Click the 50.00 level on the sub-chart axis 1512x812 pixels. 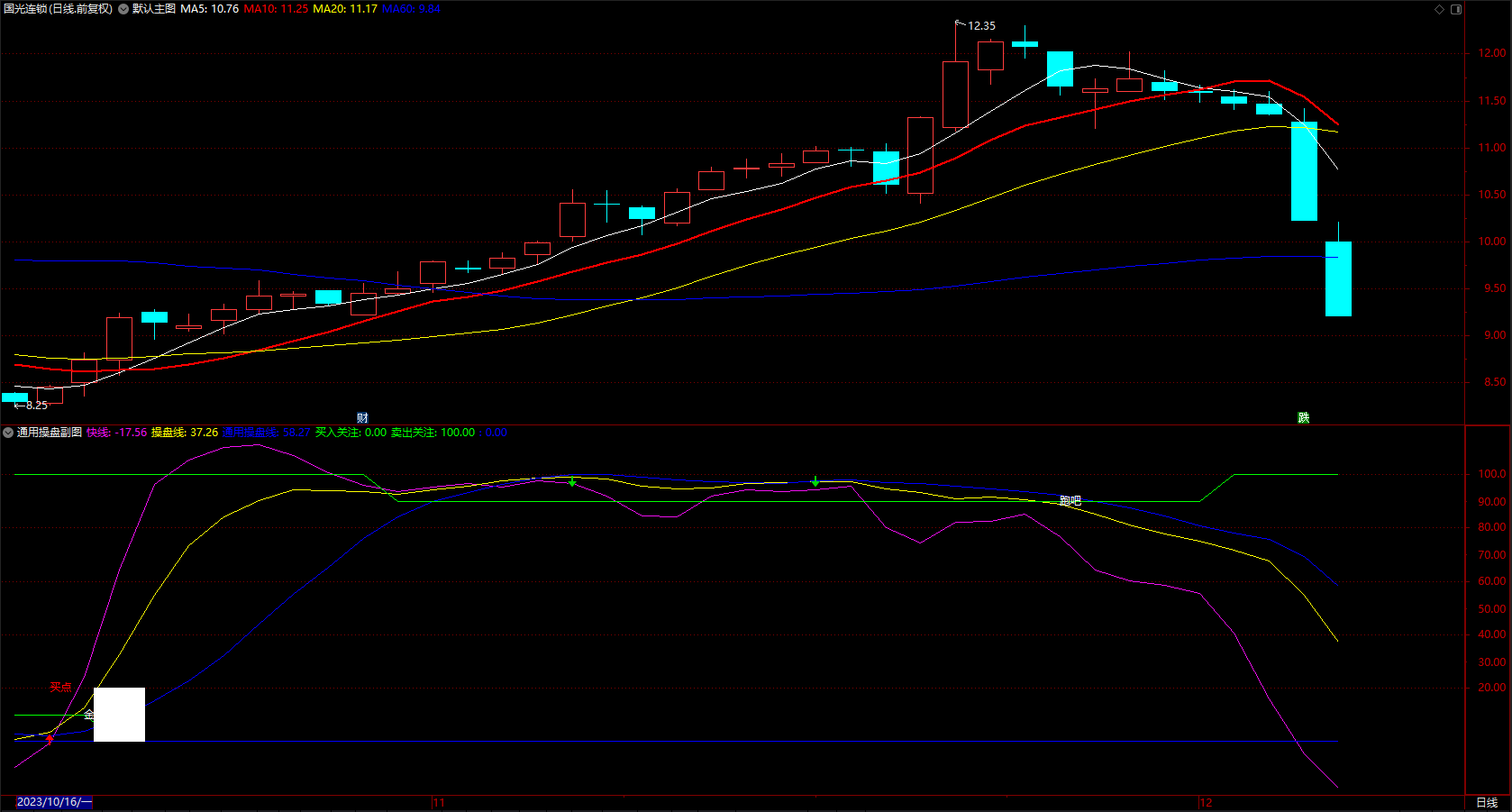coord(1492,609)
